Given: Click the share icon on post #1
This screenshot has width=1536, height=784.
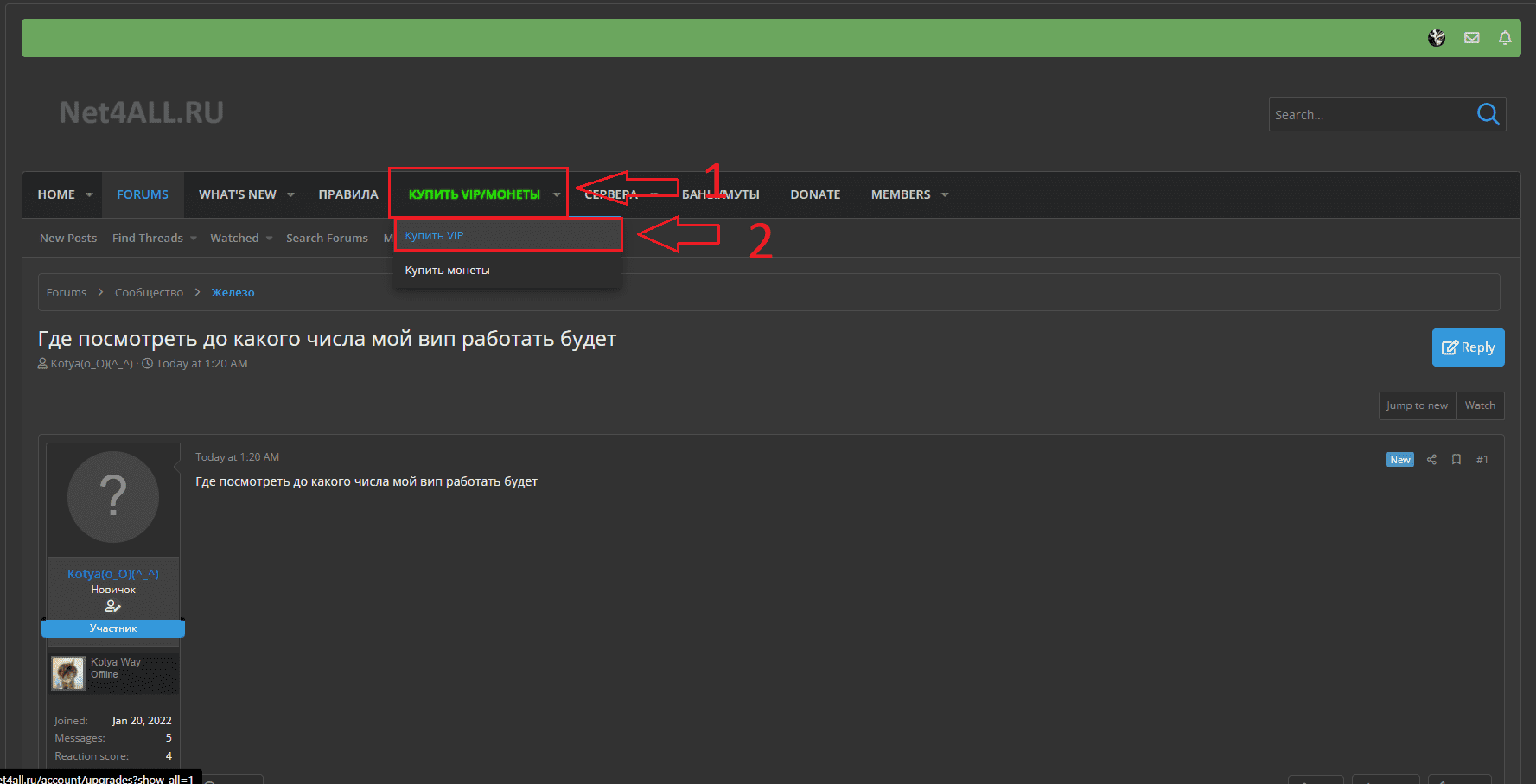Looking at the screenshot, I should tap(1431, 460).
